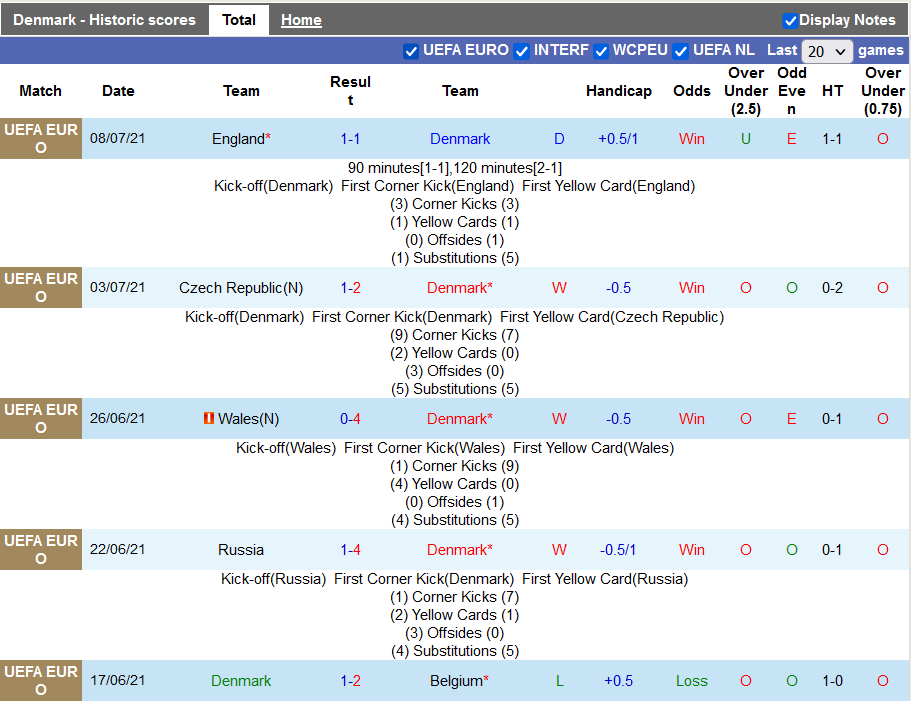Open the Belgium team link

(x=456, y=681)
